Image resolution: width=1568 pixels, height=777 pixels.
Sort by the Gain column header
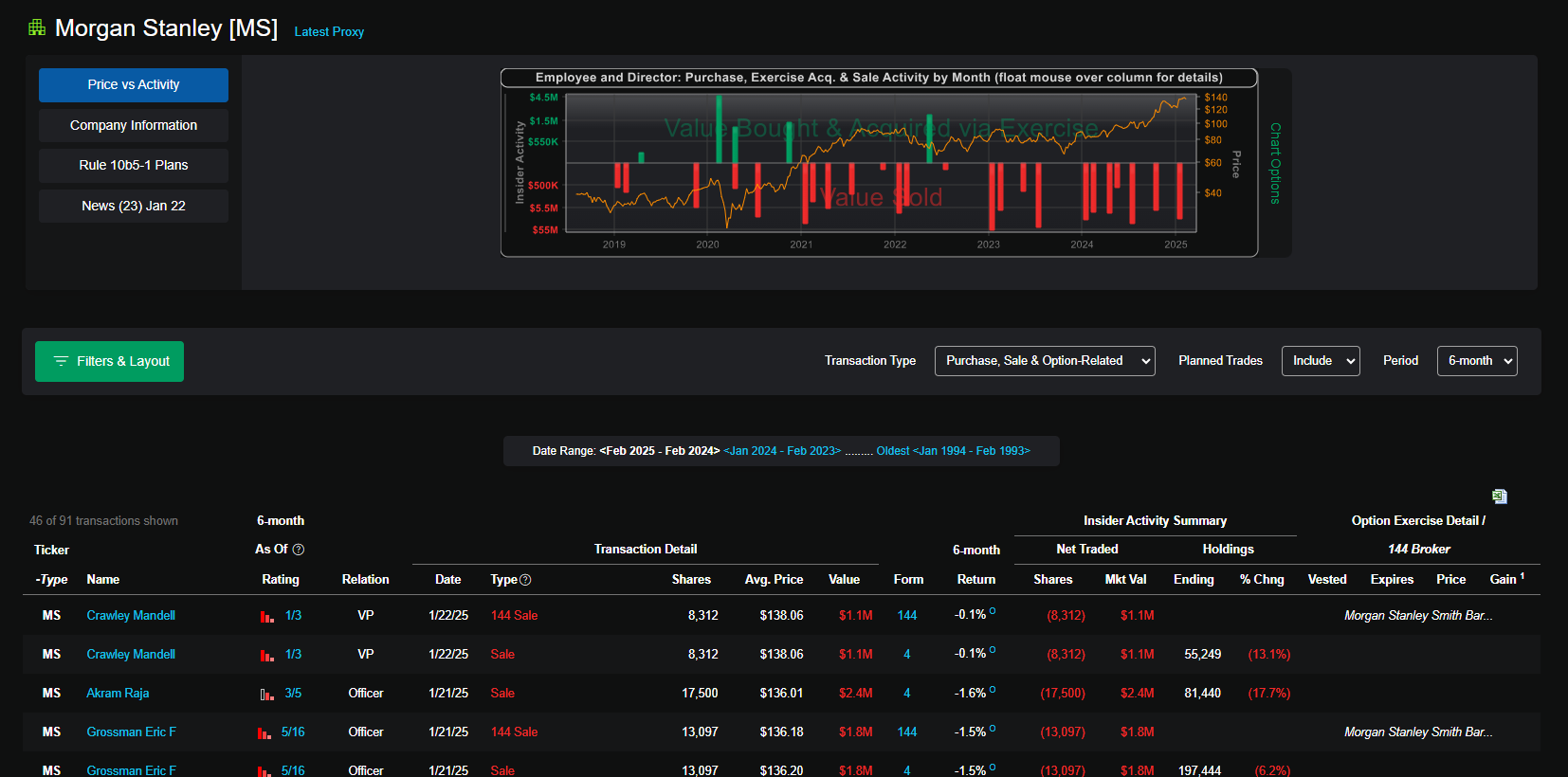coord(1504,580)
